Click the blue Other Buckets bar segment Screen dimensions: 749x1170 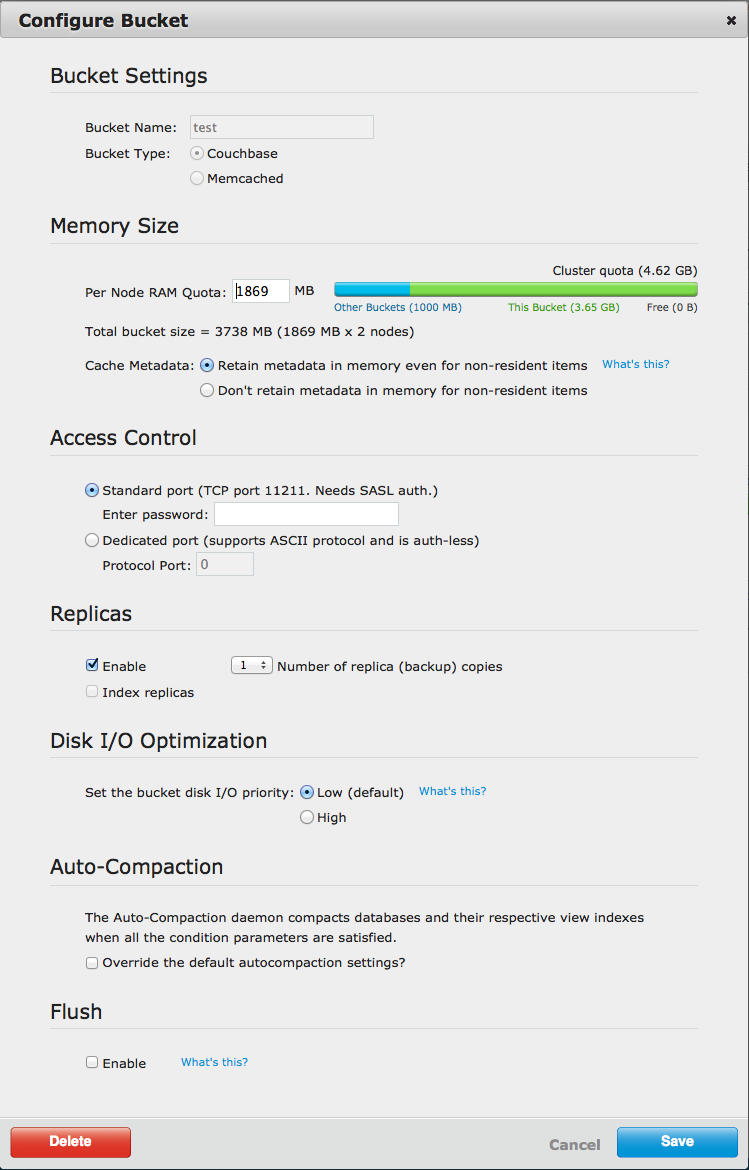tap(372, 289)
